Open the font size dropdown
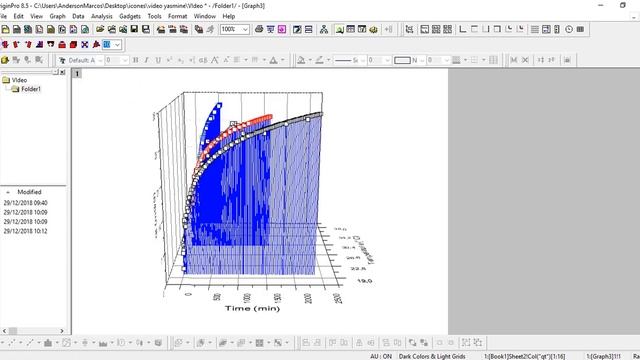Screen dimensions: 640x360 (124, 60)
